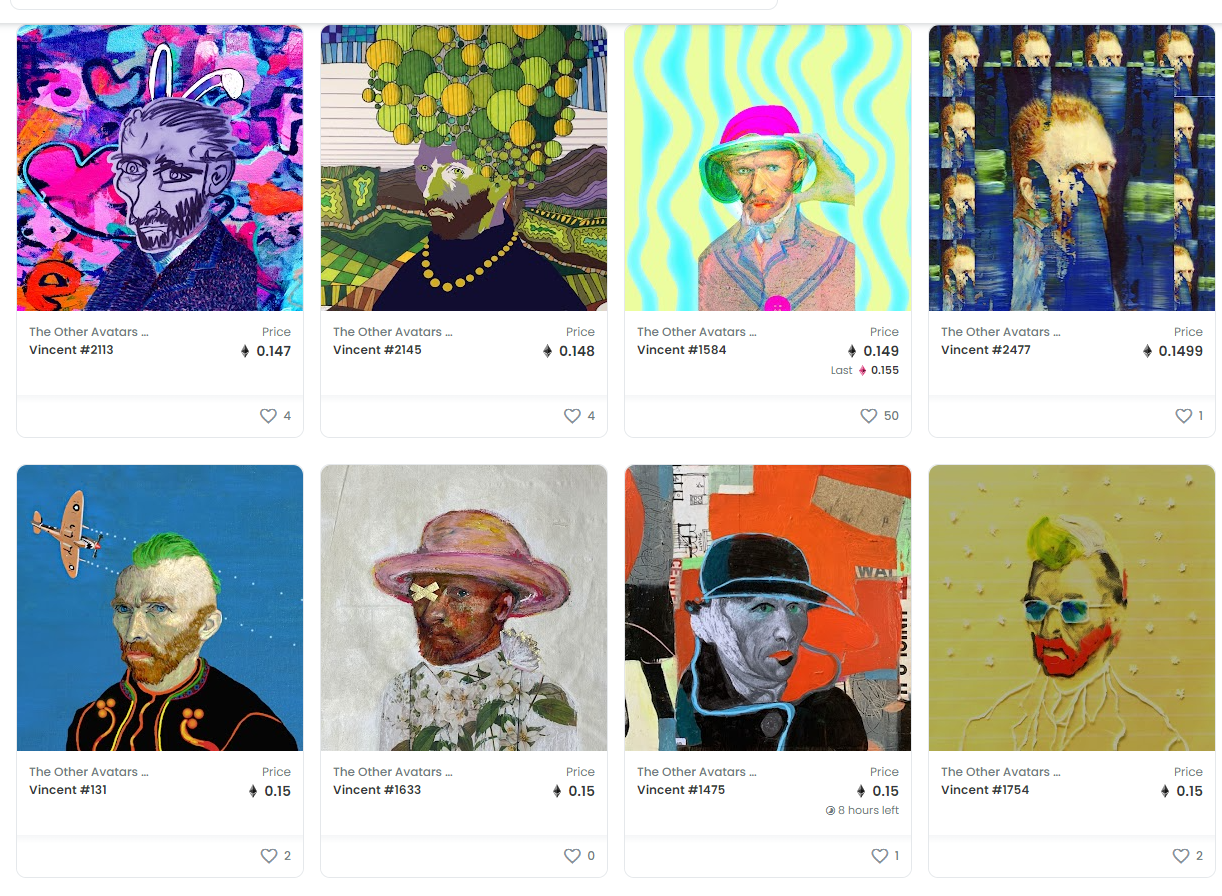Open Vincent #131 airplane mohawk artwork
The width and height of the screenshot is (1222, 896).
(160, 608)
